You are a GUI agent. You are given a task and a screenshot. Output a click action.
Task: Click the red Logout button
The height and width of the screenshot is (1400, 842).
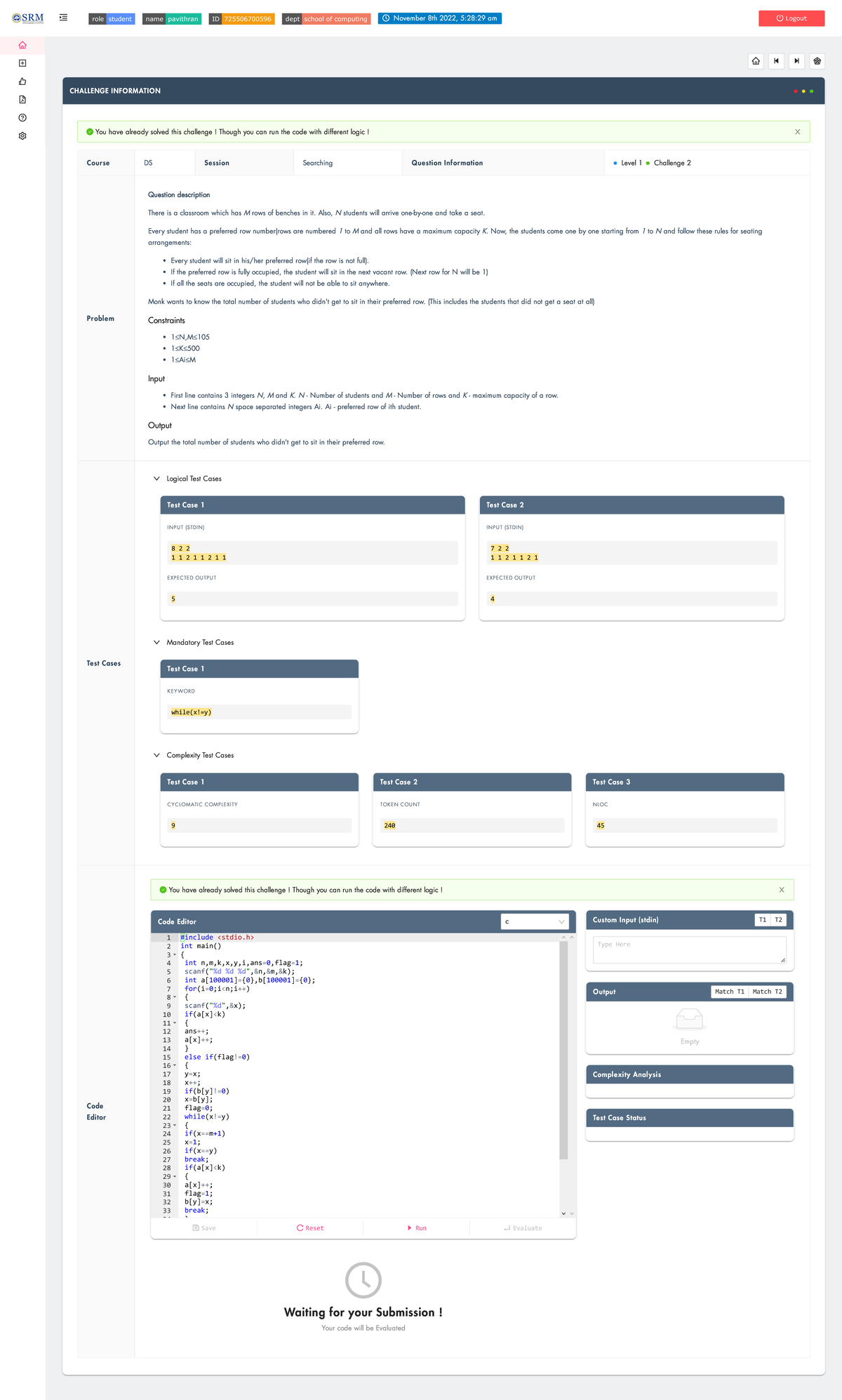click(791, 18)
